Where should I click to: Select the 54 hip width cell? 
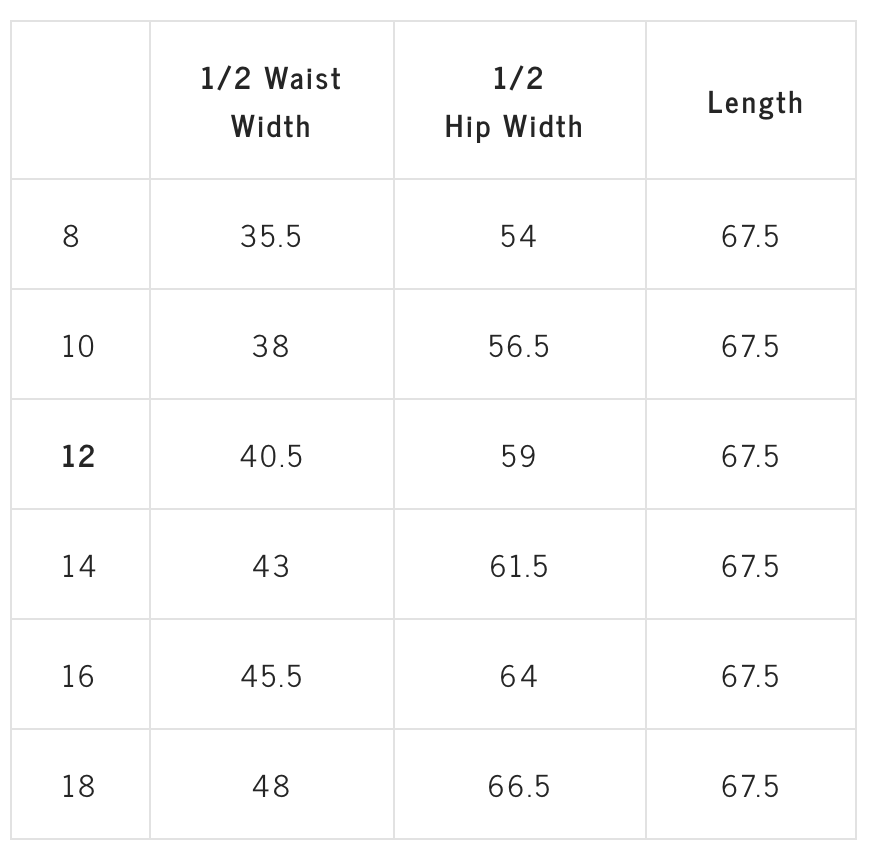click(519, 236)
